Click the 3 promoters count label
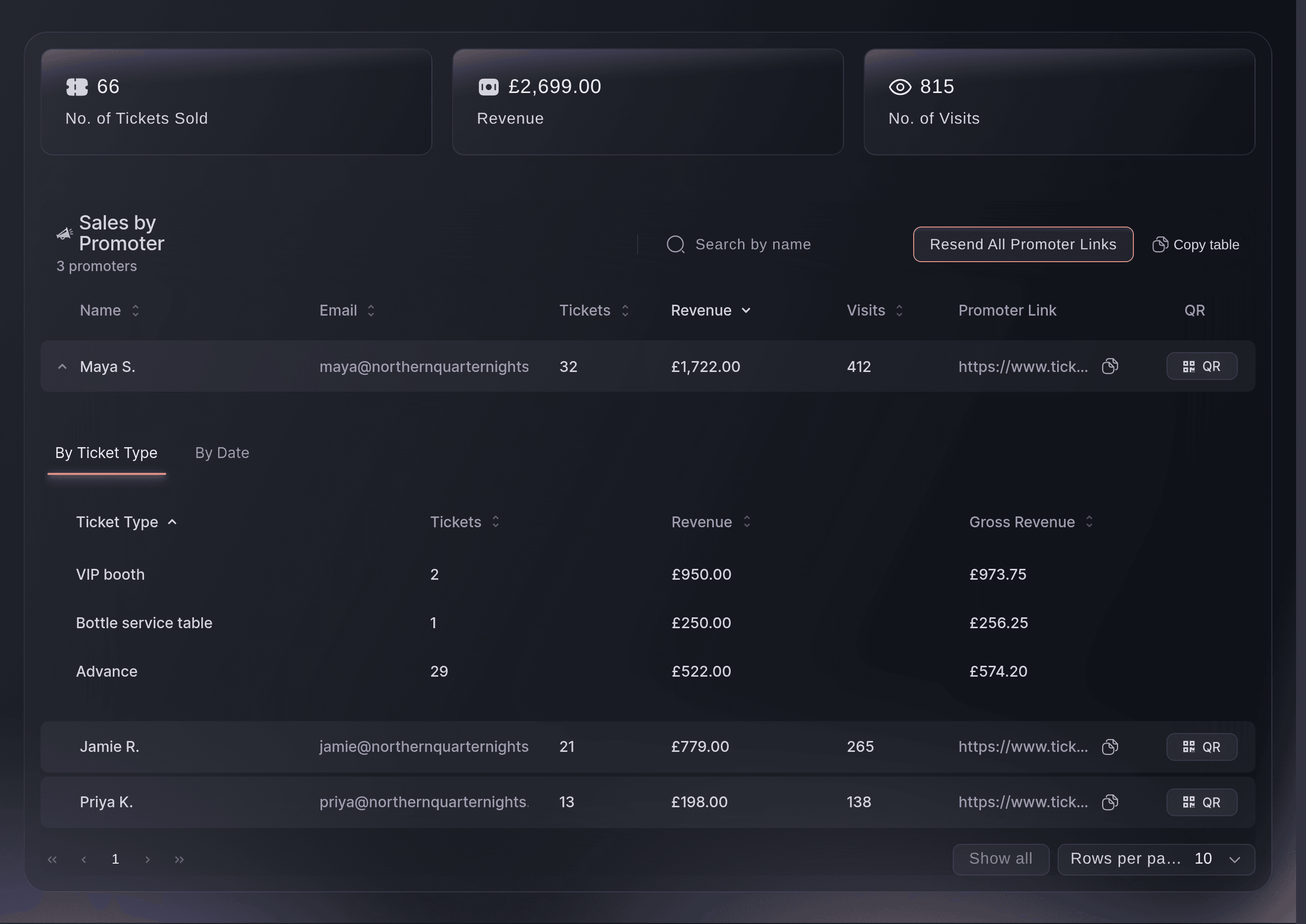 (97, 266)
